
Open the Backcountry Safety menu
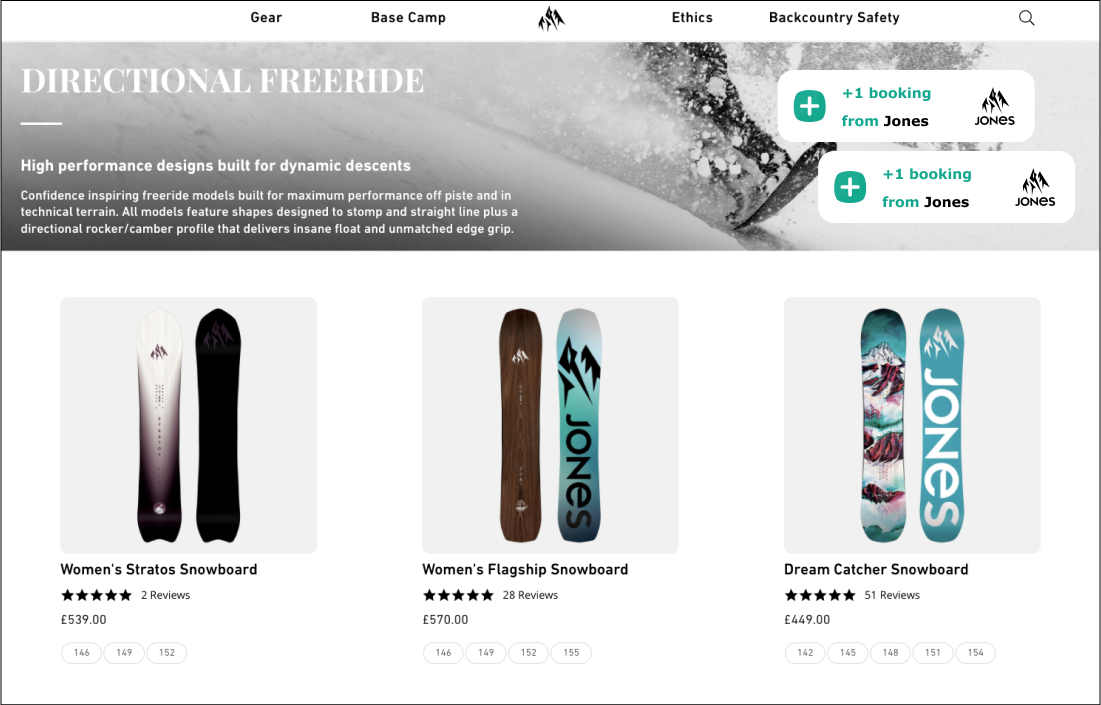point(834,17)
